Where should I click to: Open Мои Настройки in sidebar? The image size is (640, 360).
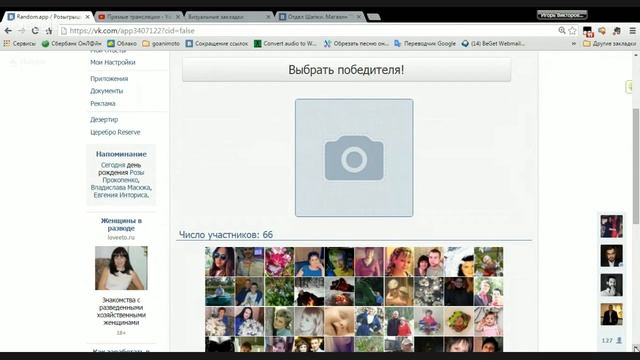pyautogui.click(x=113, y=62)
